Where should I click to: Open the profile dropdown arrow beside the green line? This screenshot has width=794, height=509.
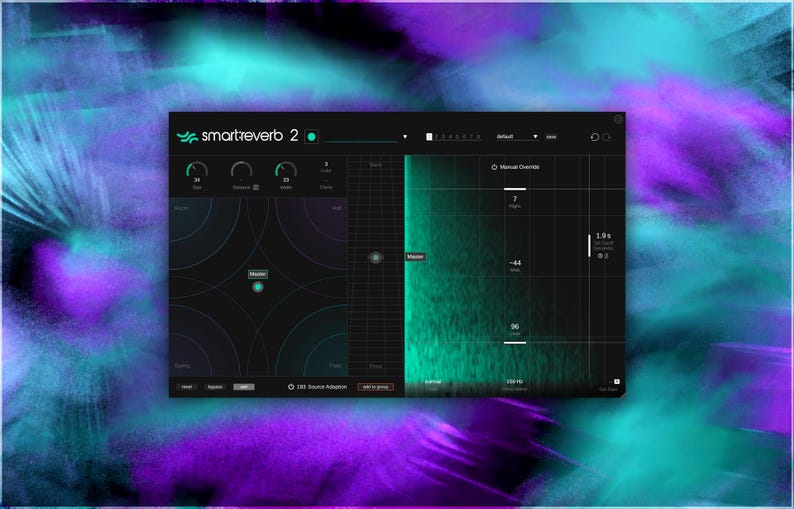pos(405,137)
